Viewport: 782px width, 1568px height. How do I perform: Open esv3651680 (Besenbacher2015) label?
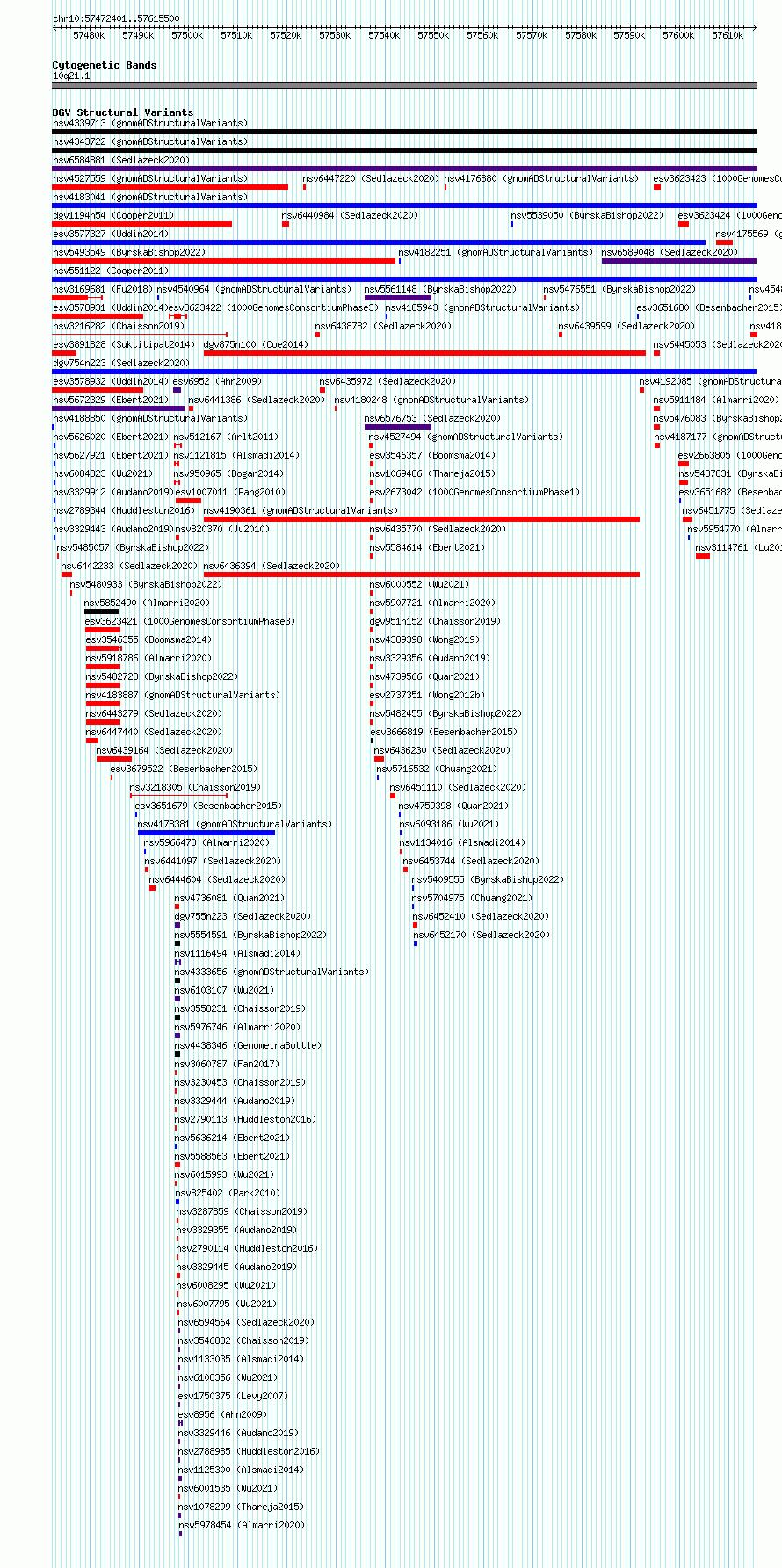(x=709, y=307)
